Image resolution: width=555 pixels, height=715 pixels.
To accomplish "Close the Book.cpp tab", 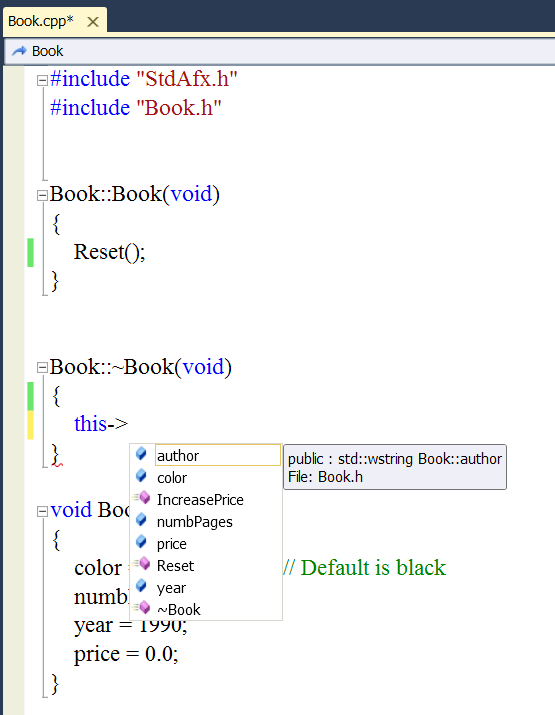I will 93,21.
